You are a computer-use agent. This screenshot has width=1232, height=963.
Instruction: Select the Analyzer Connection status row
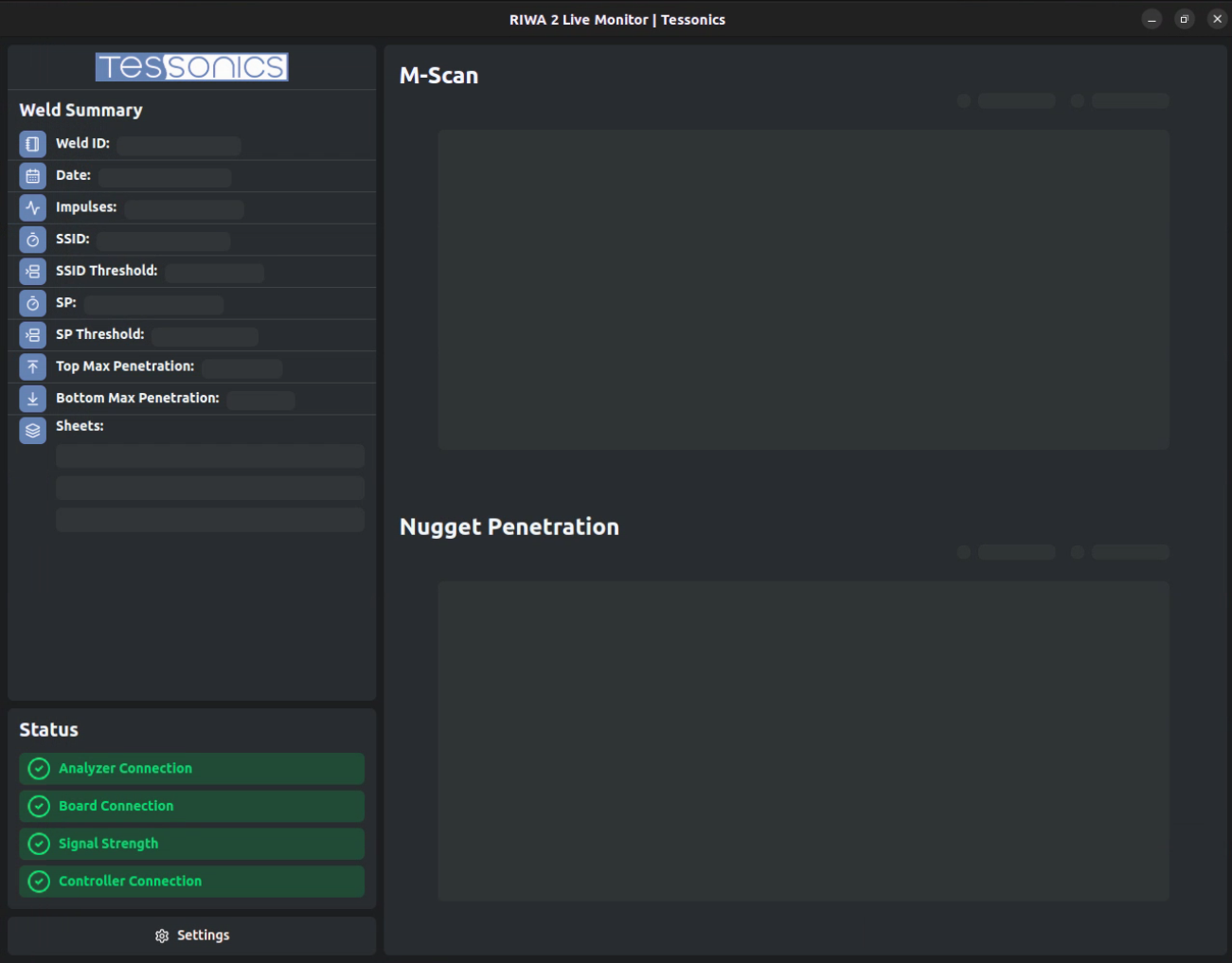[191, 769]
